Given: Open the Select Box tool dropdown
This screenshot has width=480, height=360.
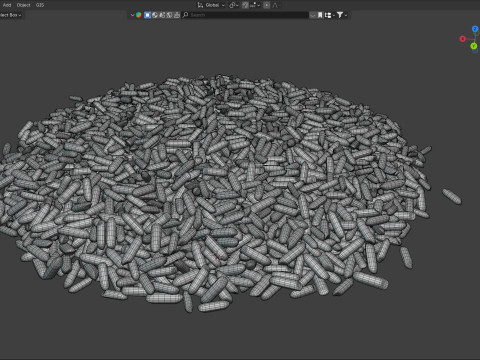Looking at the screenshot, I should pyautogui.click(x=11, y=15).
